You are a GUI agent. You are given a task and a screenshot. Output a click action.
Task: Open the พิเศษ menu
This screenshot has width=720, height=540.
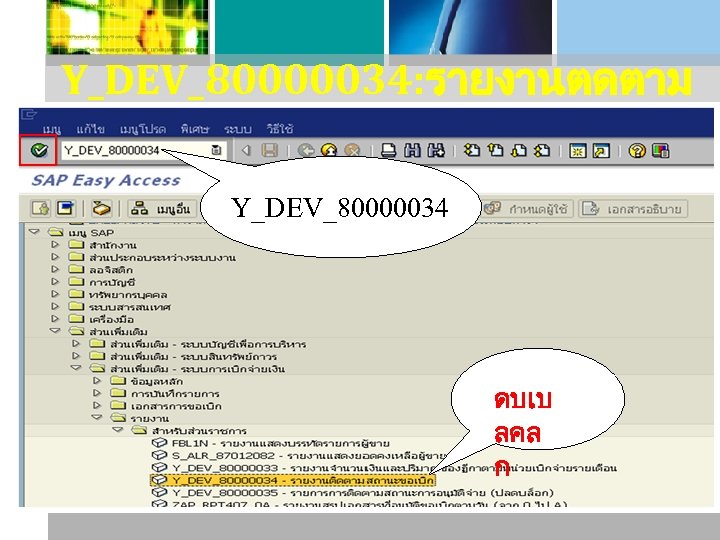coord(195,129)
